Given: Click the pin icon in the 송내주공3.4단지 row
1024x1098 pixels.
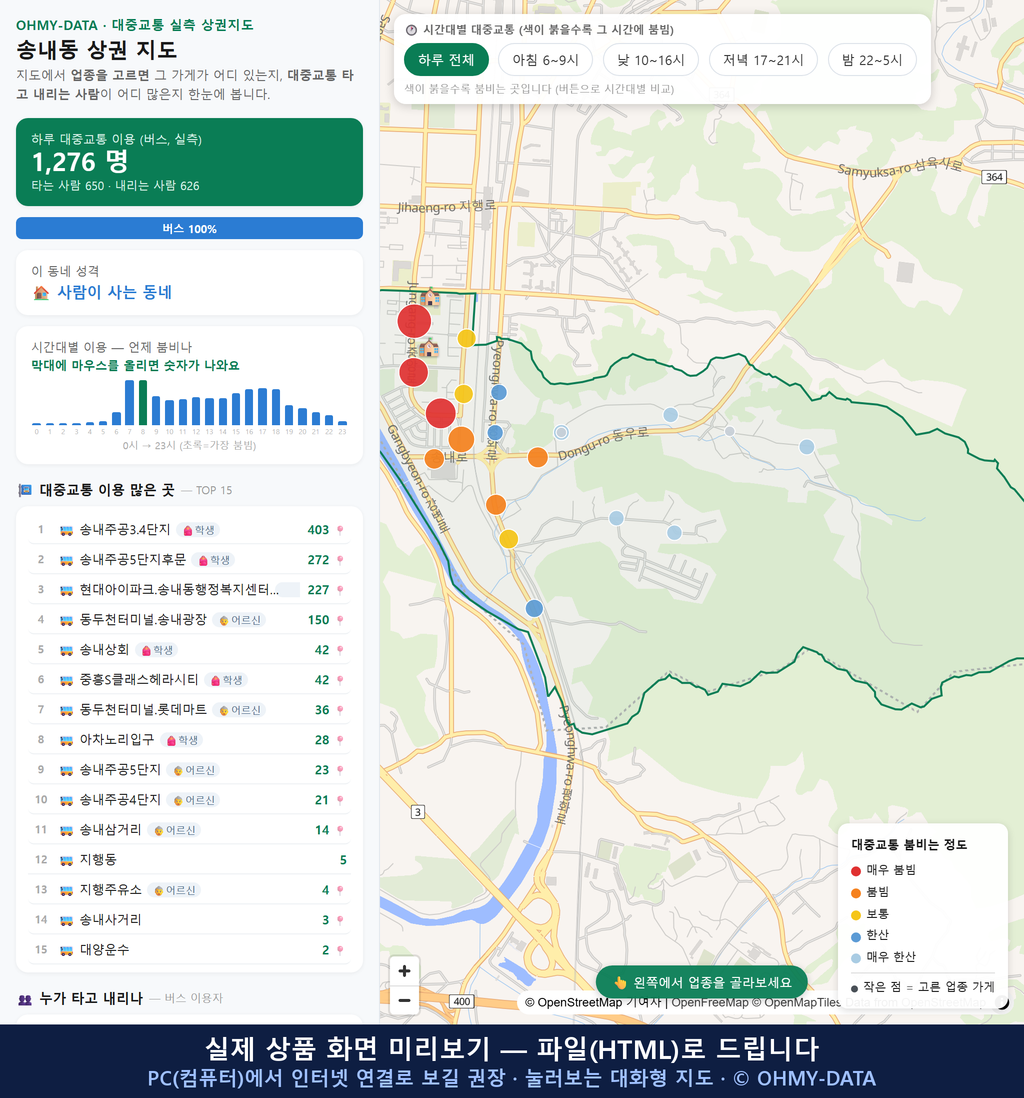Looking at the screenshot, I should 340,530.
